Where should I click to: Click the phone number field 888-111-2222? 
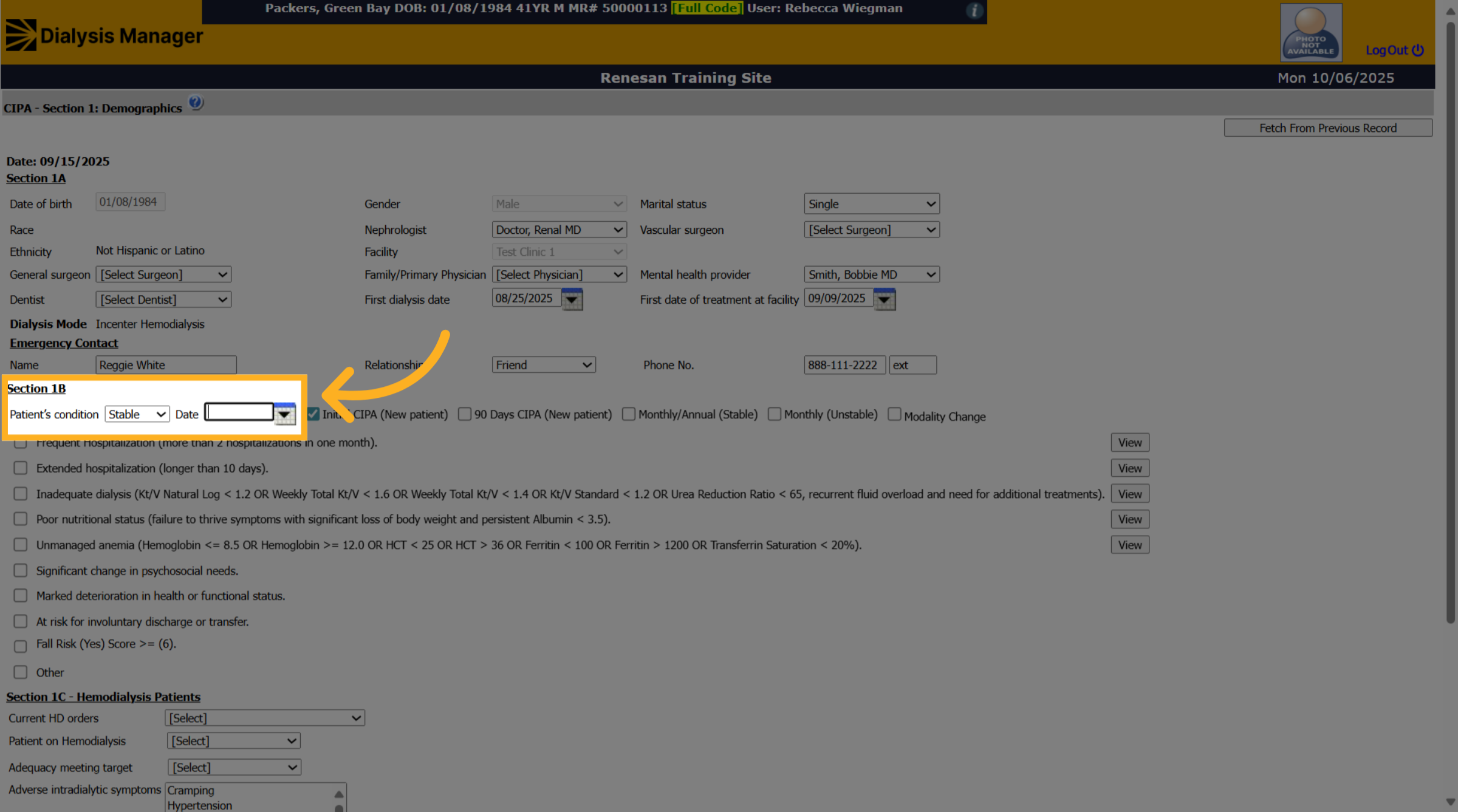(844, 365)
